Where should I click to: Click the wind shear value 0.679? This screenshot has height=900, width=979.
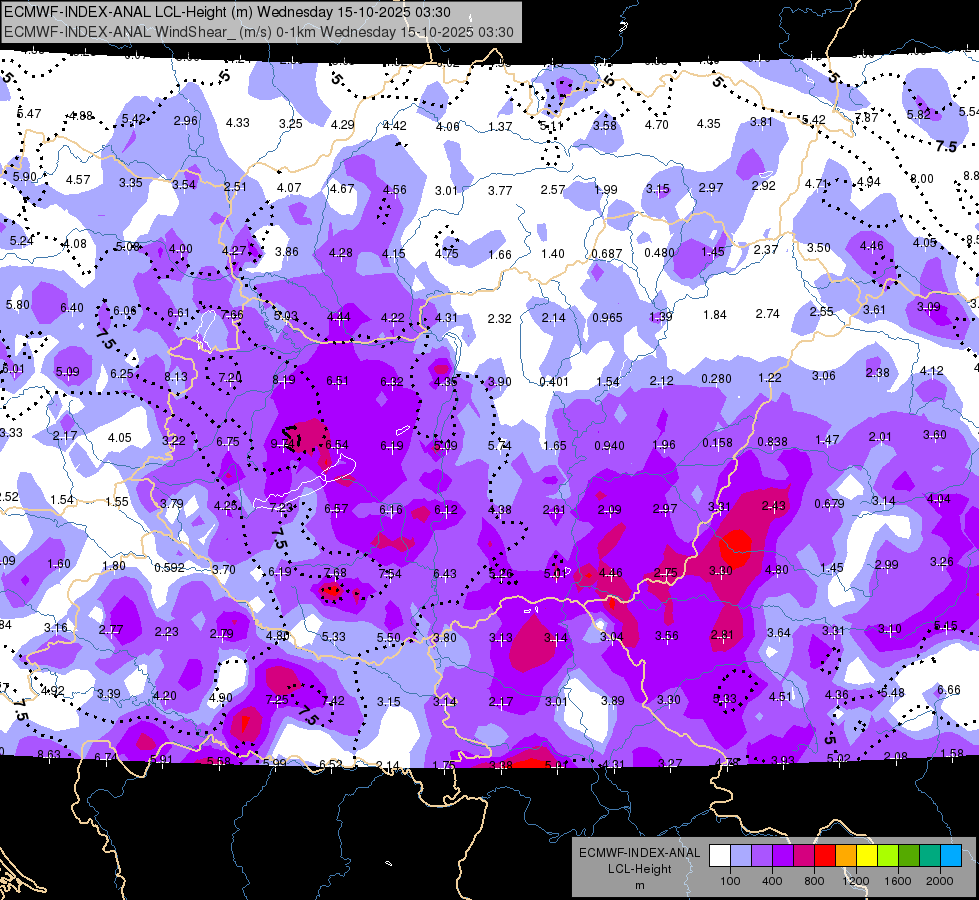coord(830,503)
